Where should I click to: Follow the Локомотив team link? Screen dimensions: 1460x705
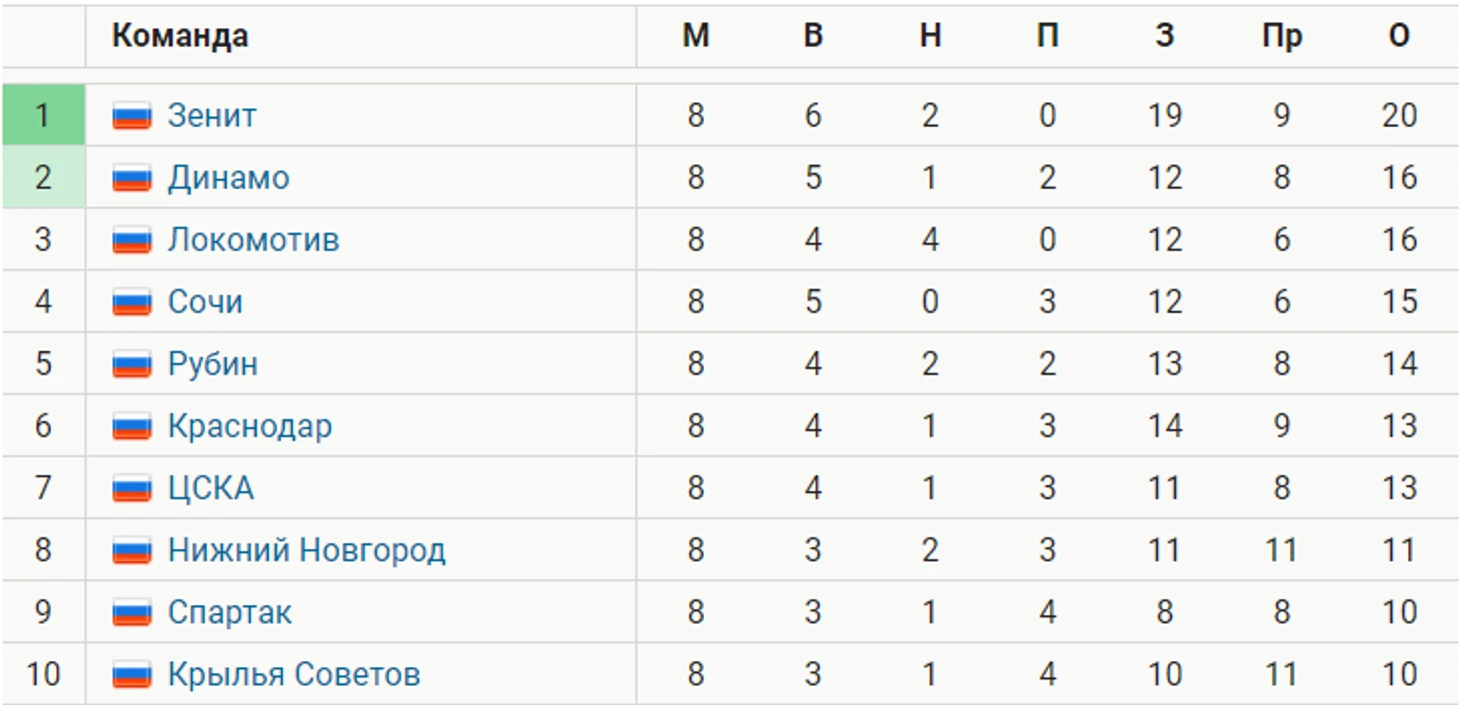tap(253, 240)
